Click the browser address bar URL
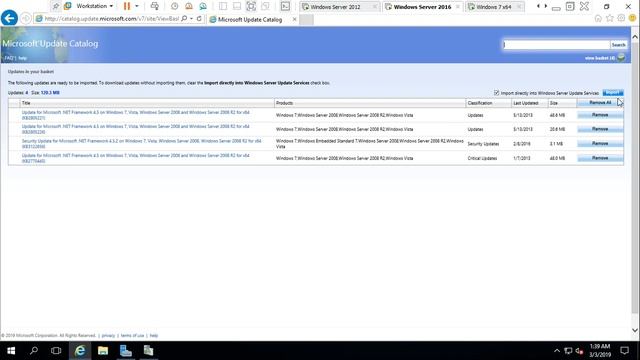The width and height of the screenshot is (640, 360). [x=111, y=19]
